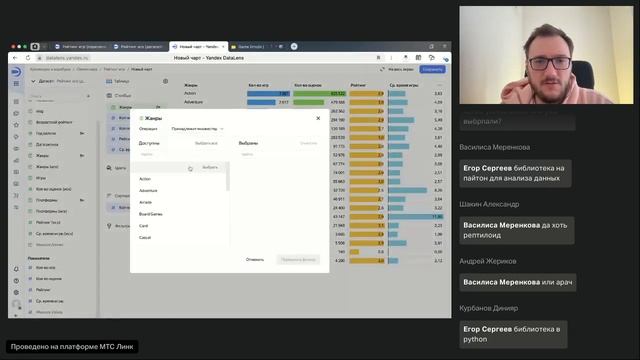Switch to second Рейтинг игр browser tab
The image size is (640, 360).
click(x=139, y=47)
